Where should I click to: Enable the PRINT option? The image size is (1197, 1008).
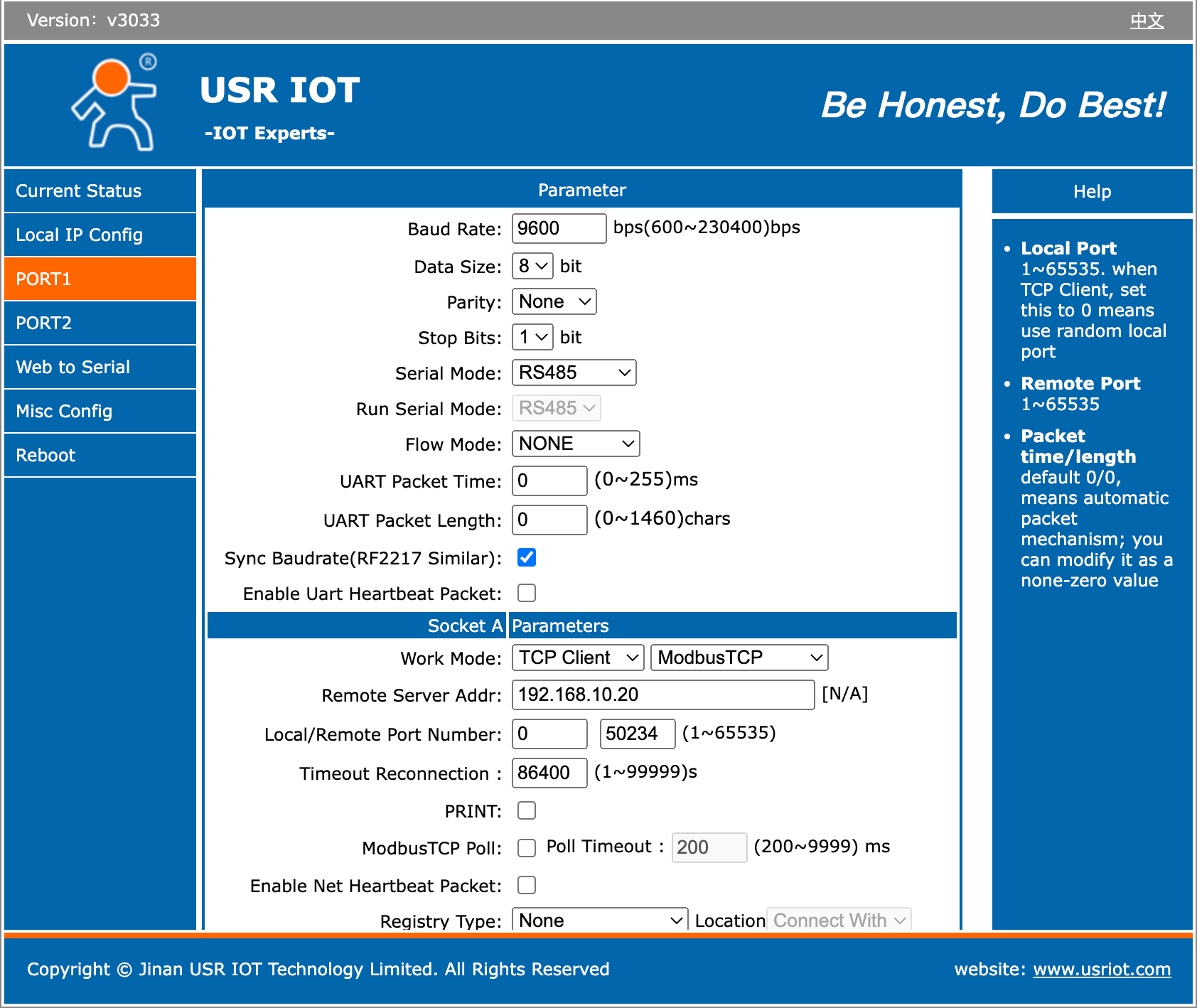tap(526, 810)
